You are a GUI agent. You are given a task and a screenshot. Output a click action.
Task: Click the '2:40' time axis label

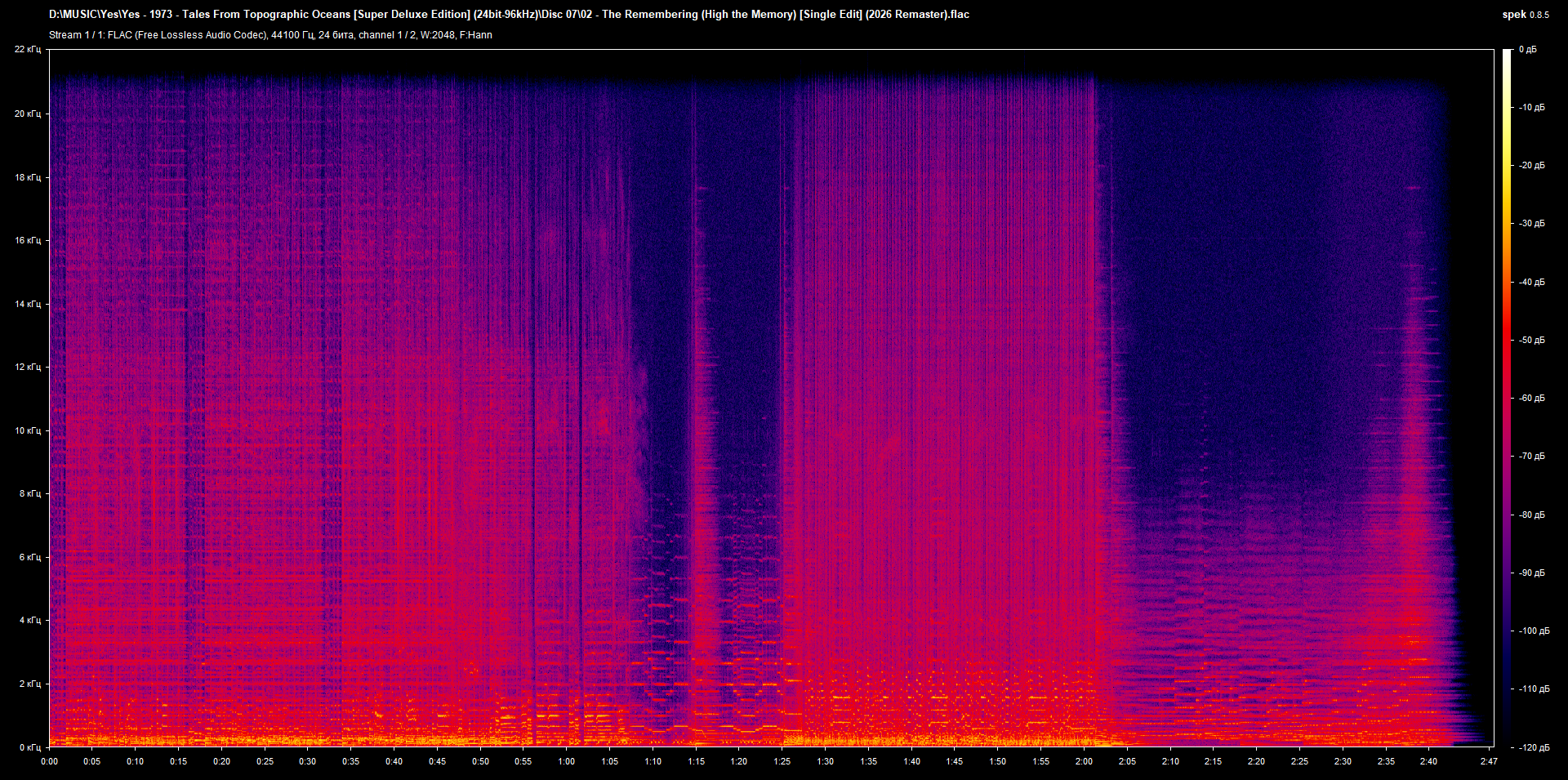coord(1428,761)
